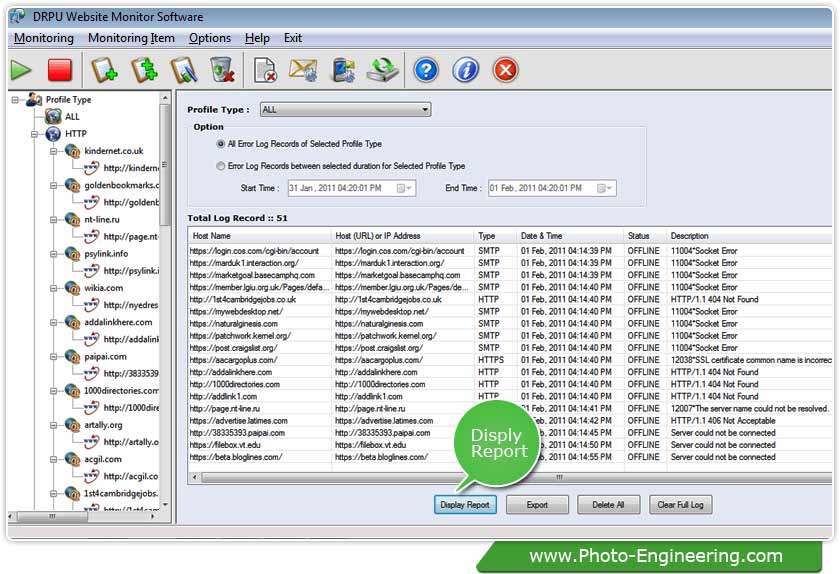
Task: Click the End Time date field
Action: tap(552, 188)
